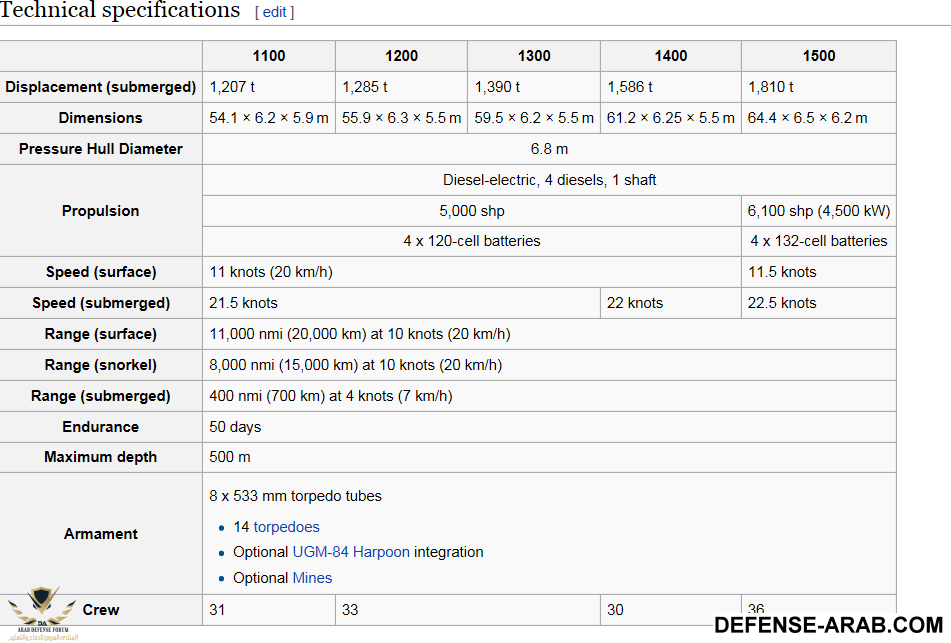This screenshot has height=643, width=951.
Task: Select the 1500 column header
Action: 818,56
